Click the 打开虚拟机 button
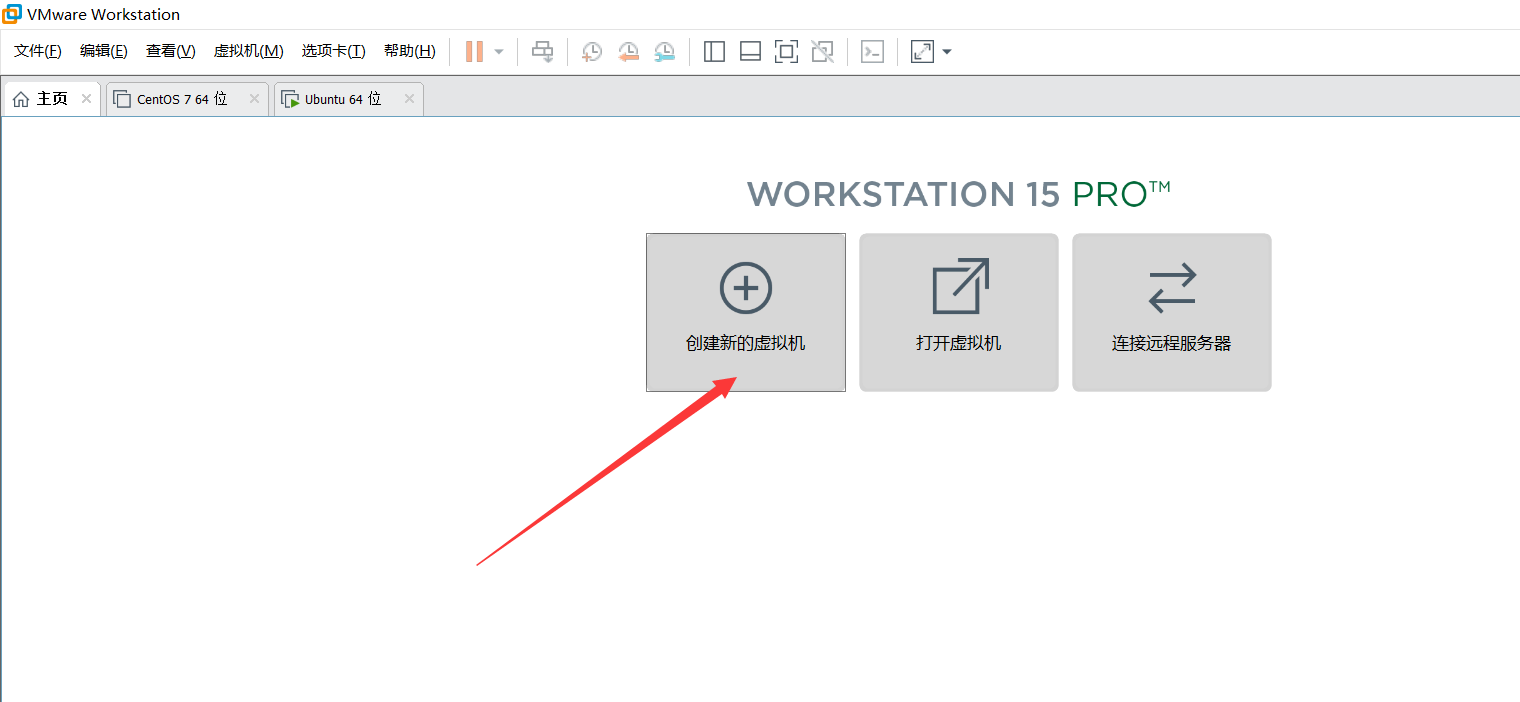The height and width of the screenshot is (702, 1520). tap(959, 312)
